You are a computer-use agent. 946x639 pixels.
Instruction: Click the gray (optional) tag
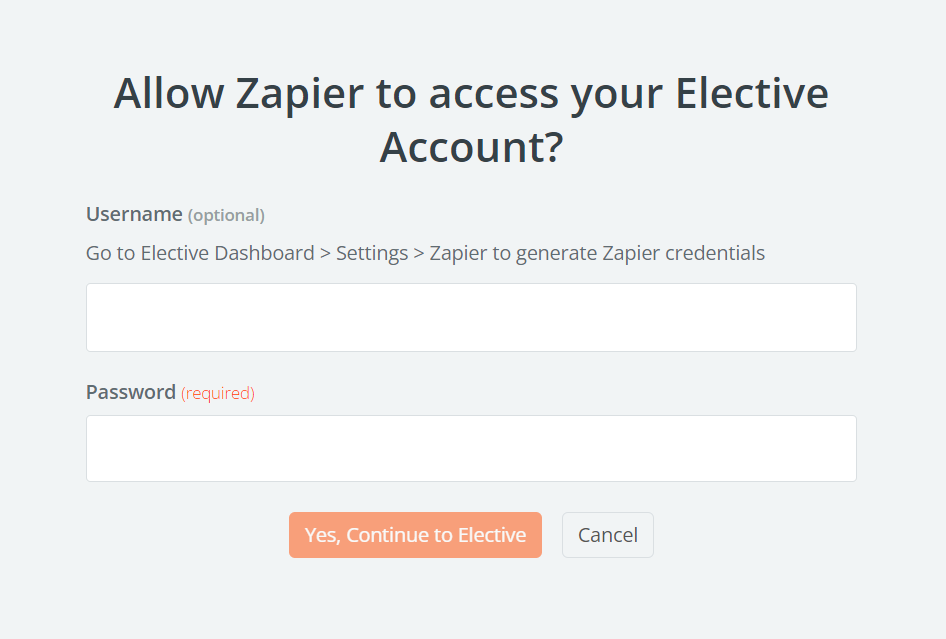pyautogui.click(x=226, y=215)
